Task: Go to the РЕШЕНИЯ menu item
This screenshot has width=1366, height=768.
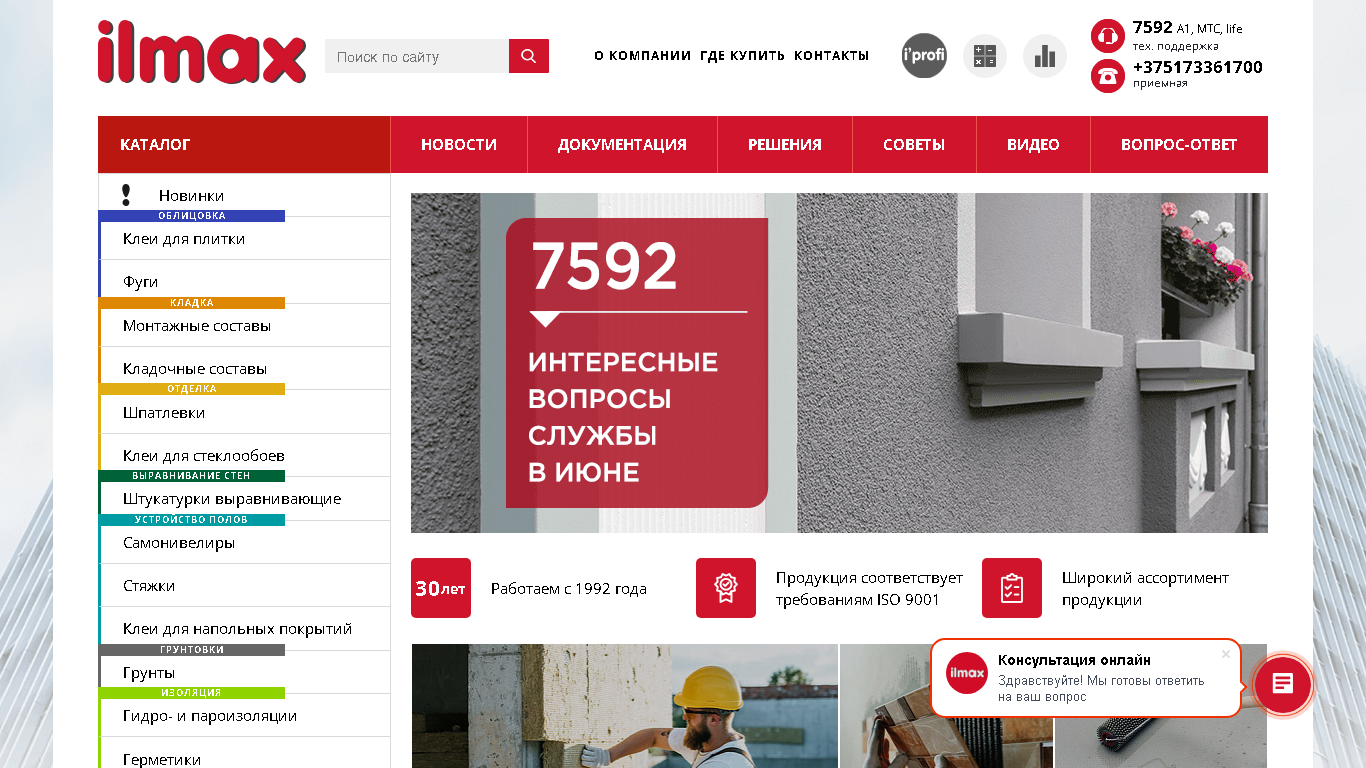Action: click(x=785, y=144)
